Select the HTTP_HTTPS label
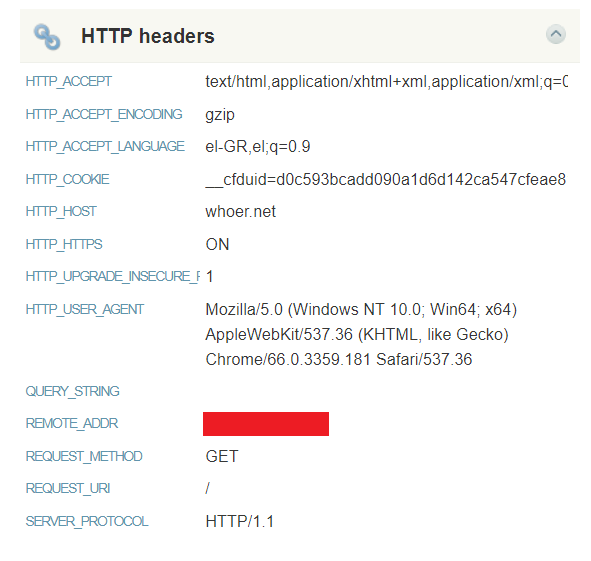 click(64, 244)
